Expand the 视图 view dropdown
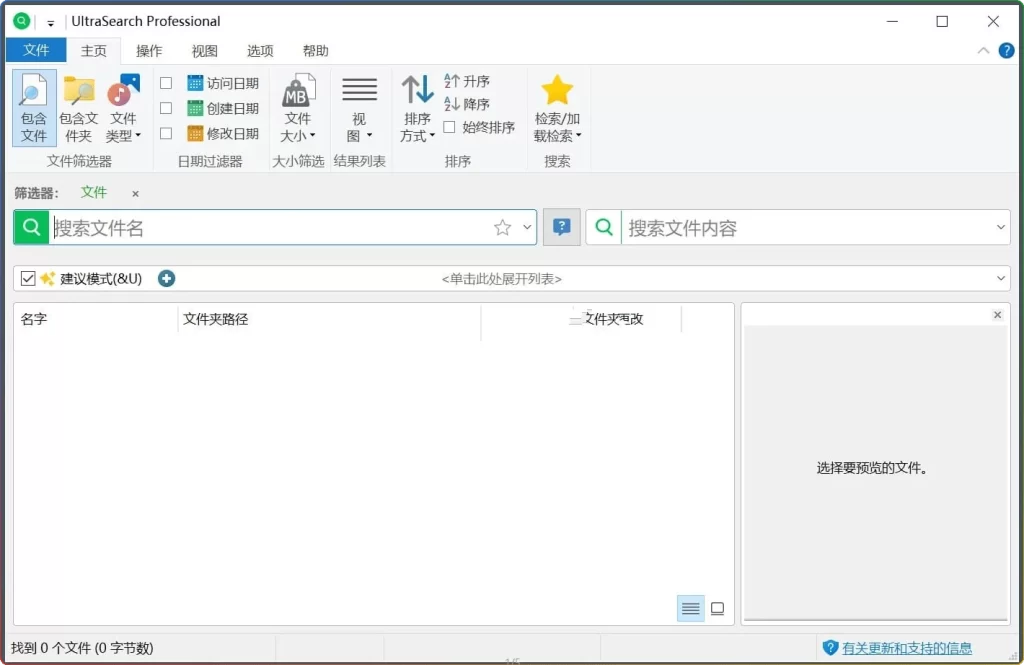Viewport: 1024px width, 665px height. [x=359, y=126]
